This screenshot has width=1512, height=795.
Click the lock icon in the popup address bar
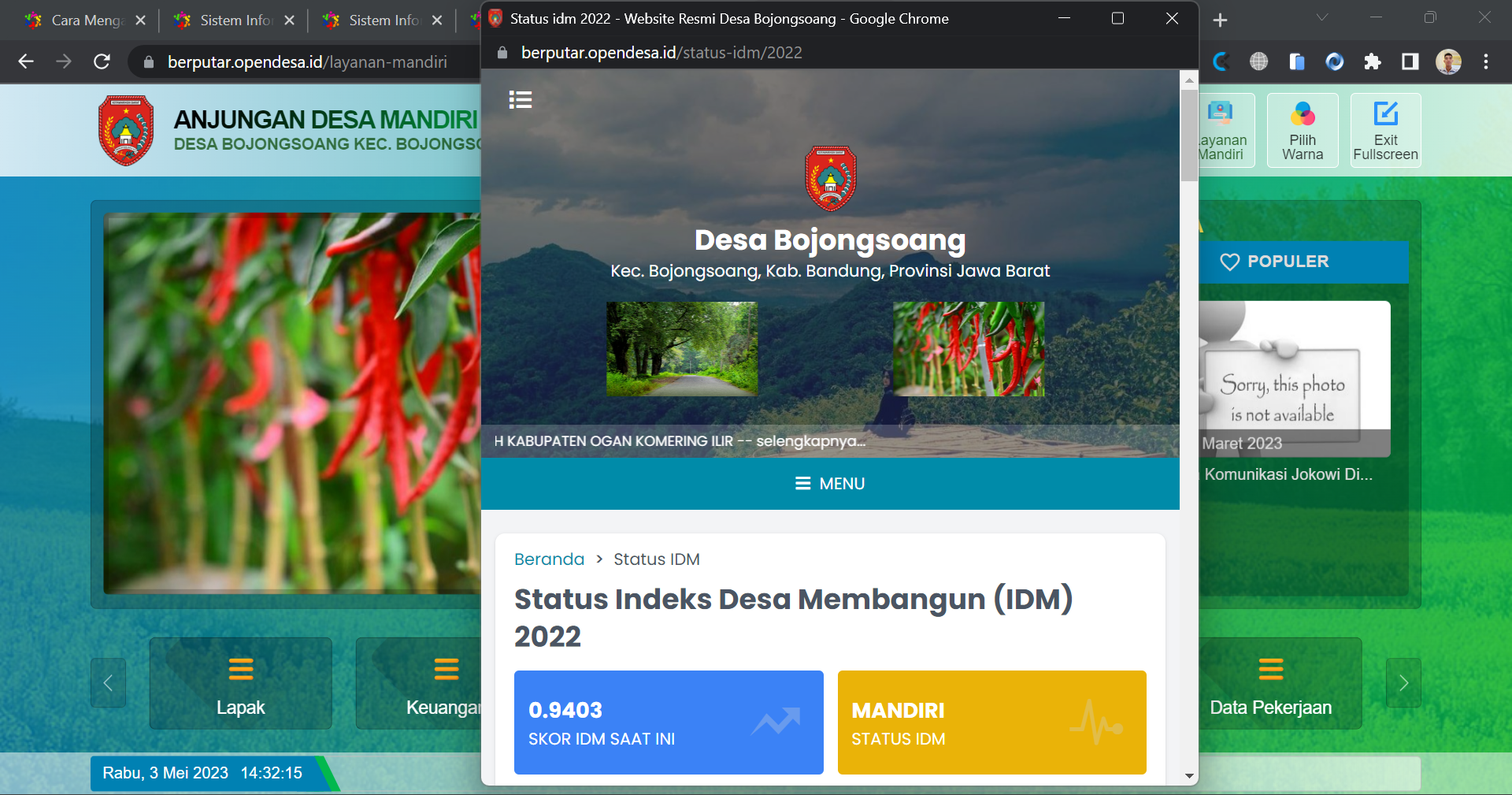point(501,53)
